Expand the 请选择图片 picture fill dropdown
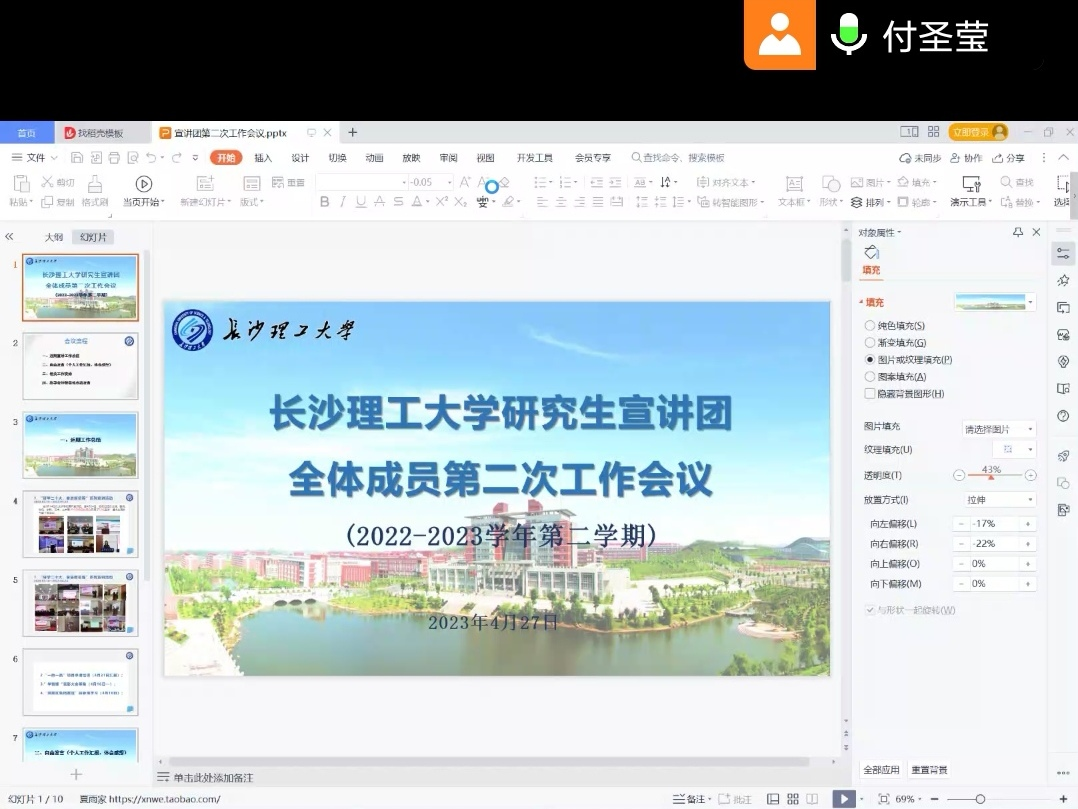 coord(999,429)
